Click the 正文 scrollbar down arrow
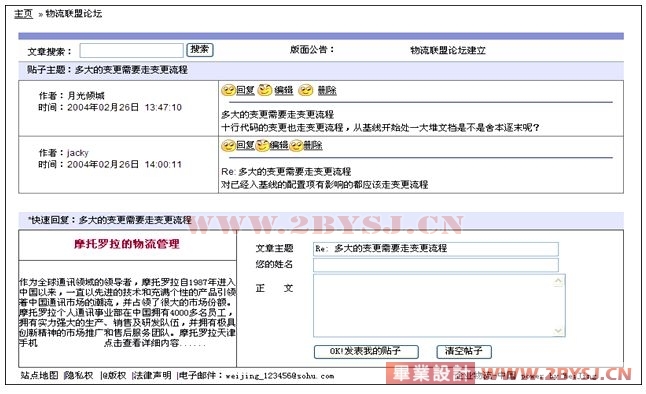This screenshot has height=394, width=646. (558, 331)
